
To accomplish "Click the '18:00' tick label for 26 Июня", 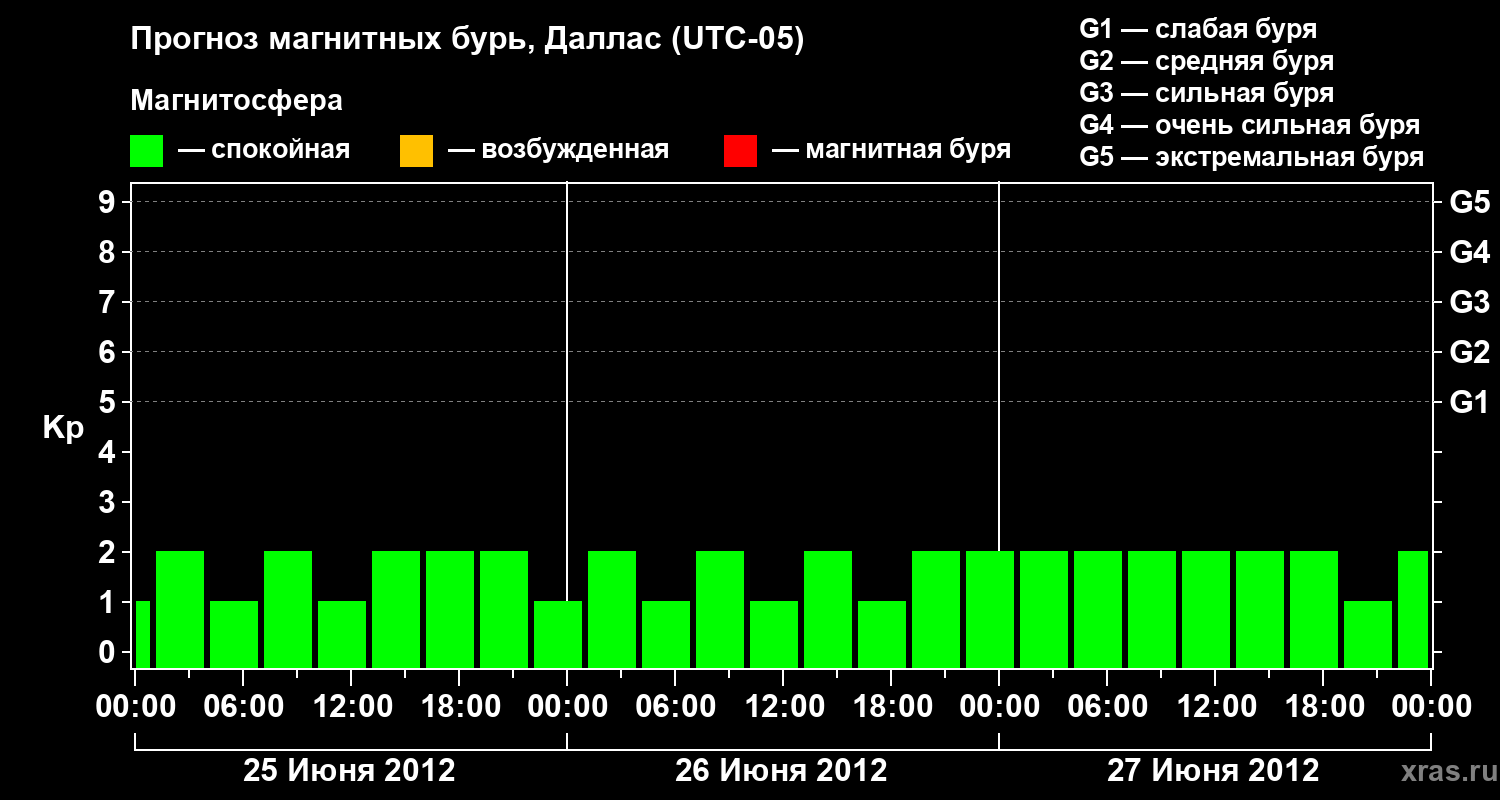I will 891,706.
